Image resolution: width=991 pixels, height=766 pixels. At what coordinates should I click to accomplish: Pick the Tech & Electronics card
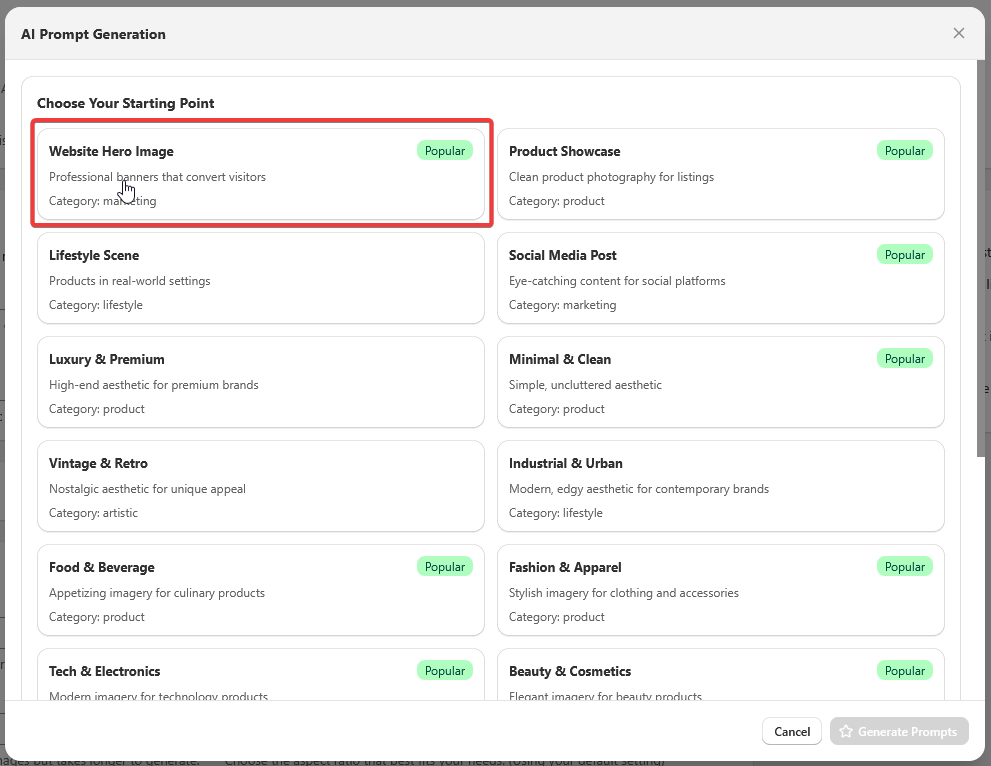pyautogui.click(x=260, y=680)
